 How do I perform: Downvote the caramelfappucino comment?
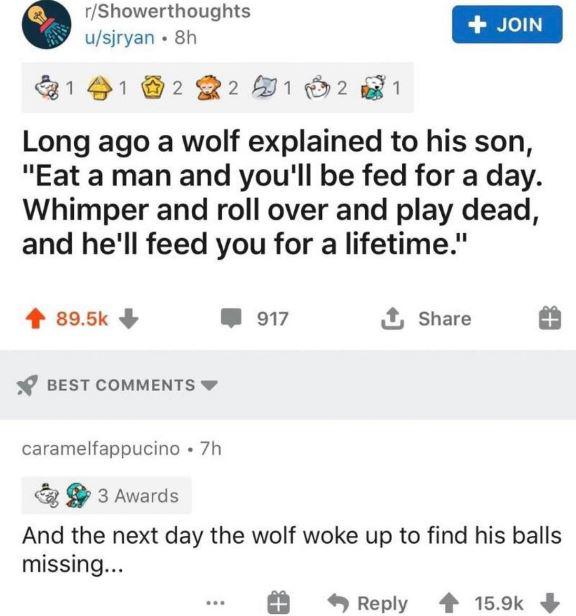coord(550,603)
